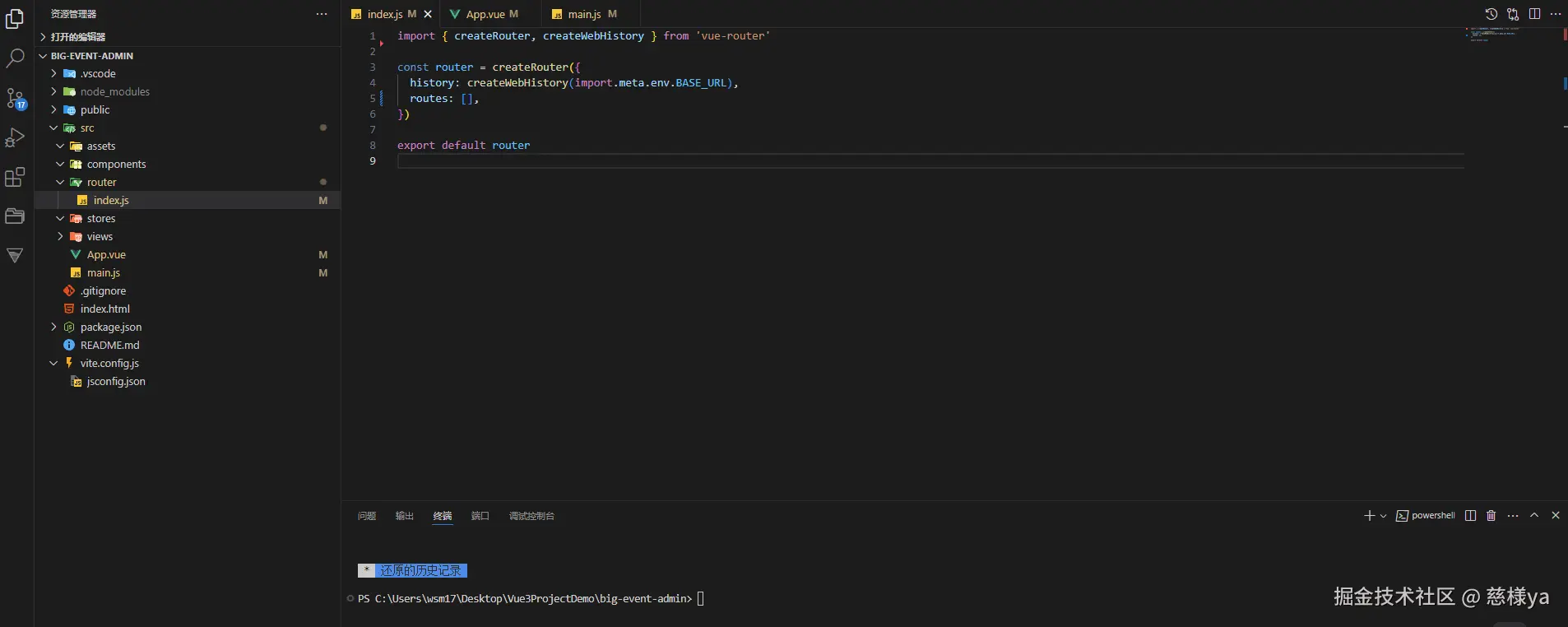Open main.js in the file tree

tap(188, 272)
